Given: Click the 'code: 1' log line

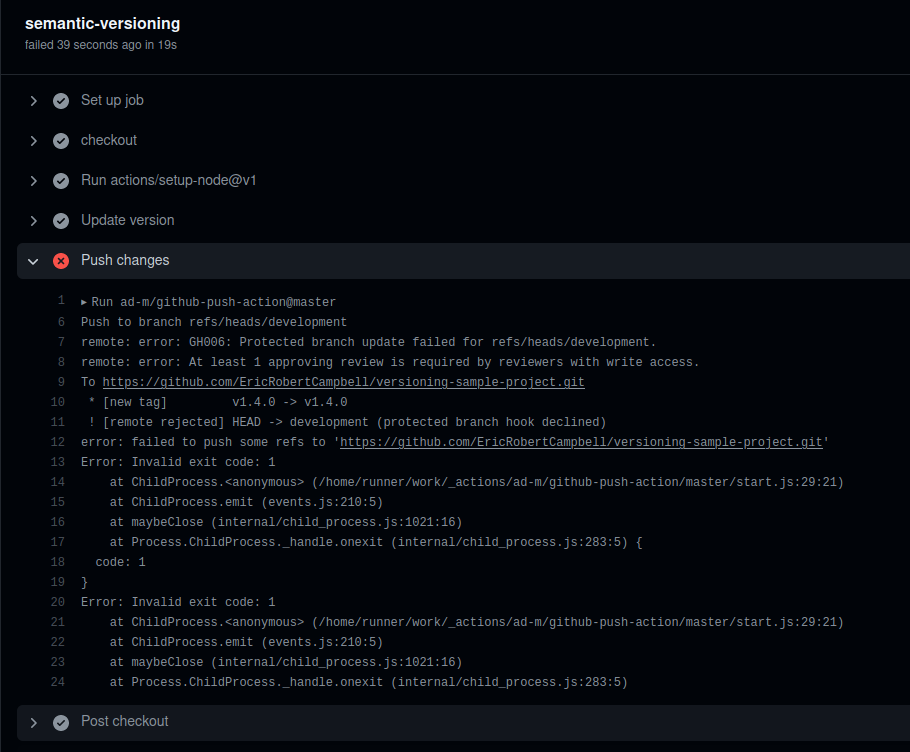Looking at the screenshot, I should point(120,562).
